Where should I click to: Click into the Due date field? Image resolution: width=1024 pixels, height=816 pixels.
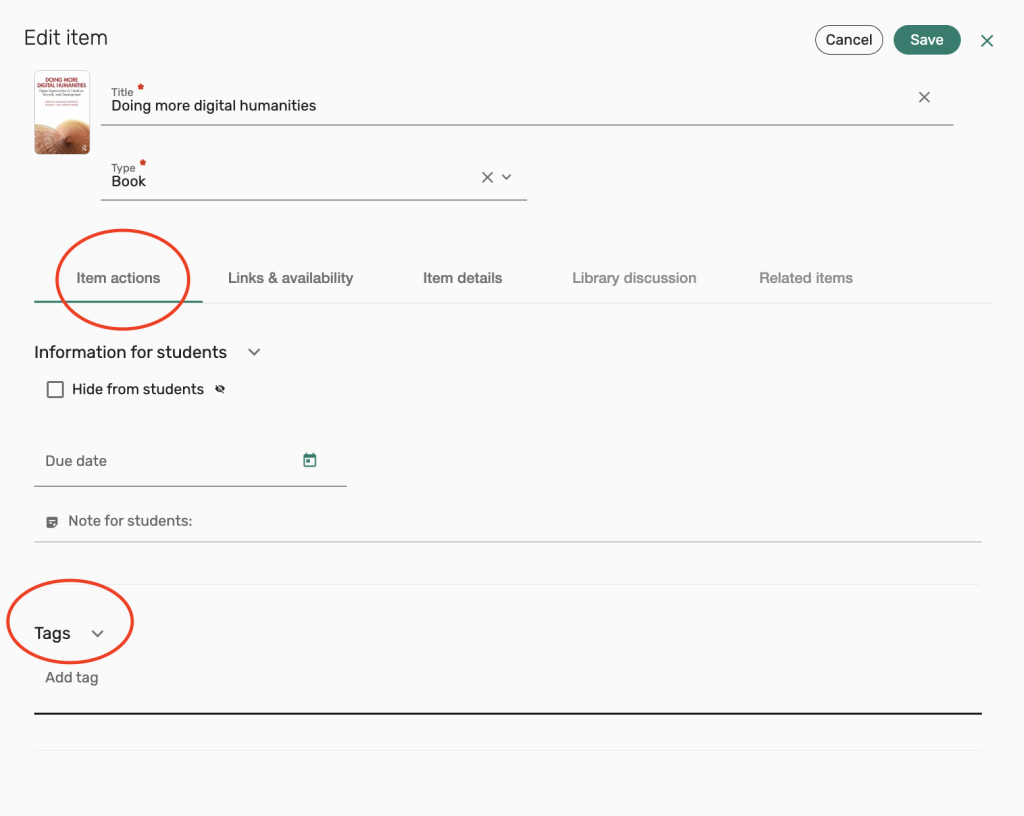[165, 461]
